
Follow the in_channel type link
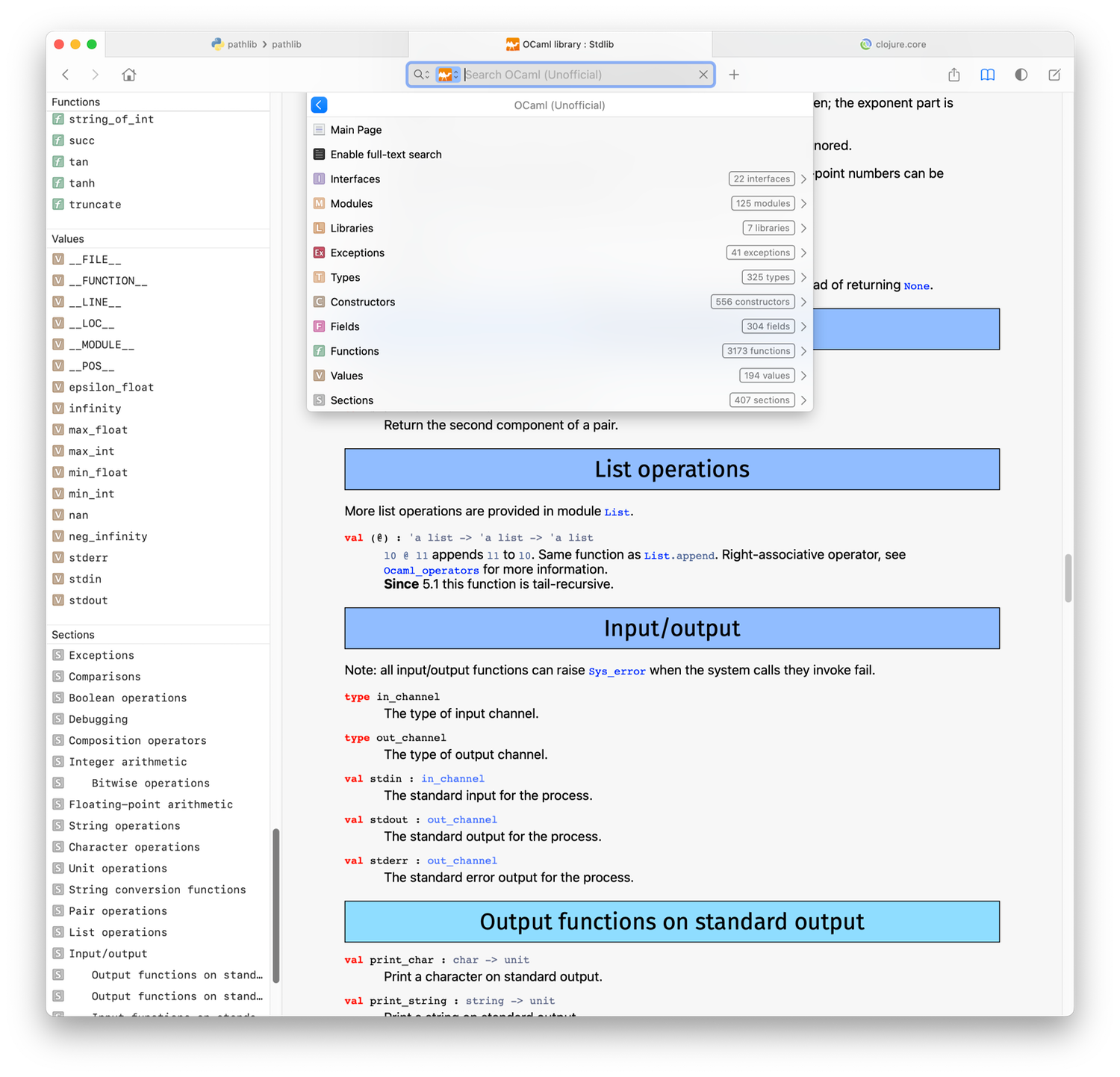point(452,779)
